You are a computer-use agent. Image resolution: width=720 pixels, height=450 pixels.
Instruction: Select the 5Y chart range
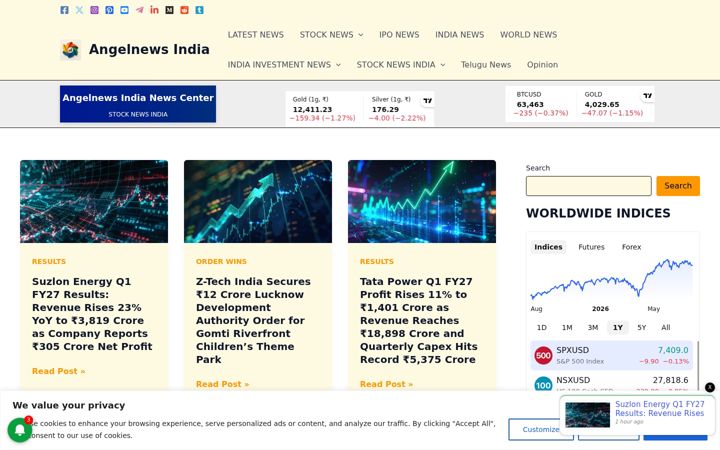641,327
